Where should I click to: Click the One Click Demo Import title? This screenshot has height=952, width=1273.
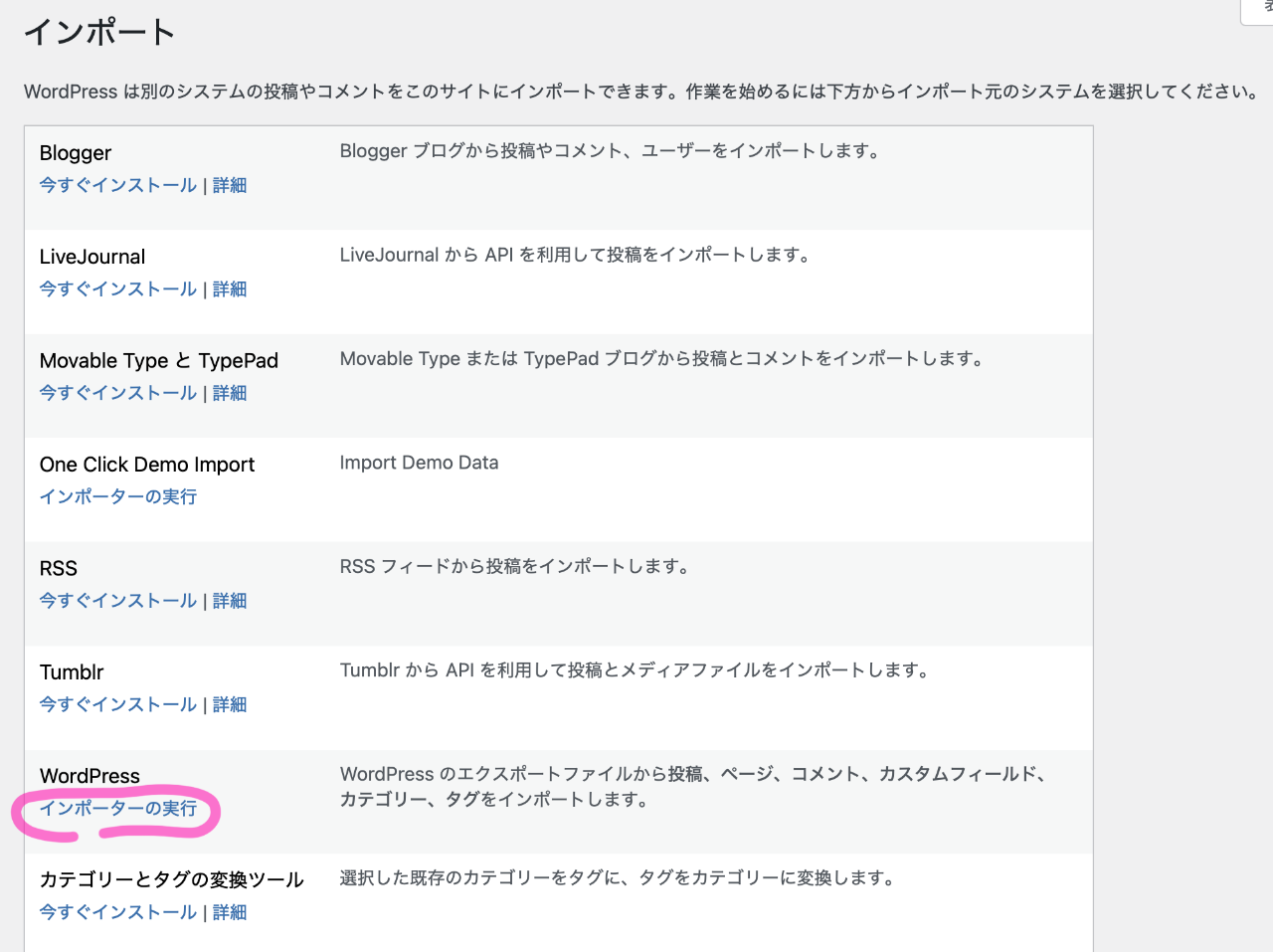pos(147,465)
